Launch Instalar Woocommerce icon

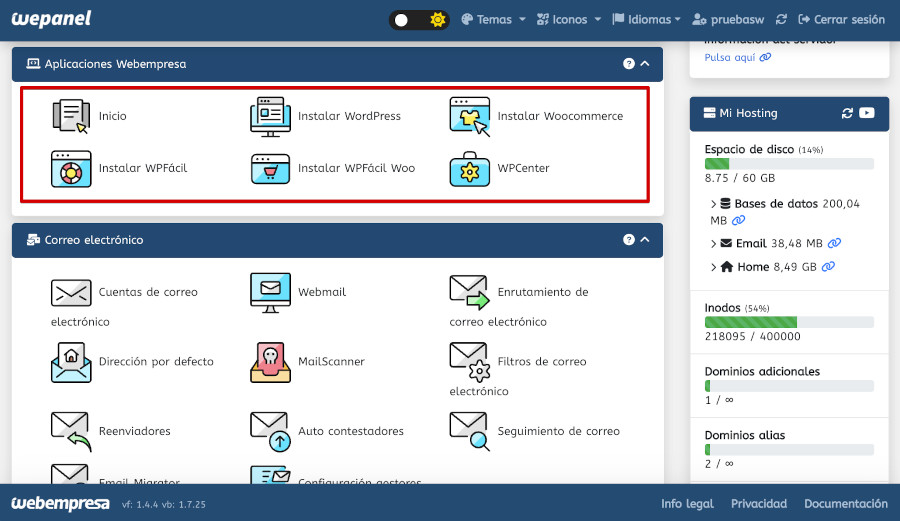(470, 116)
